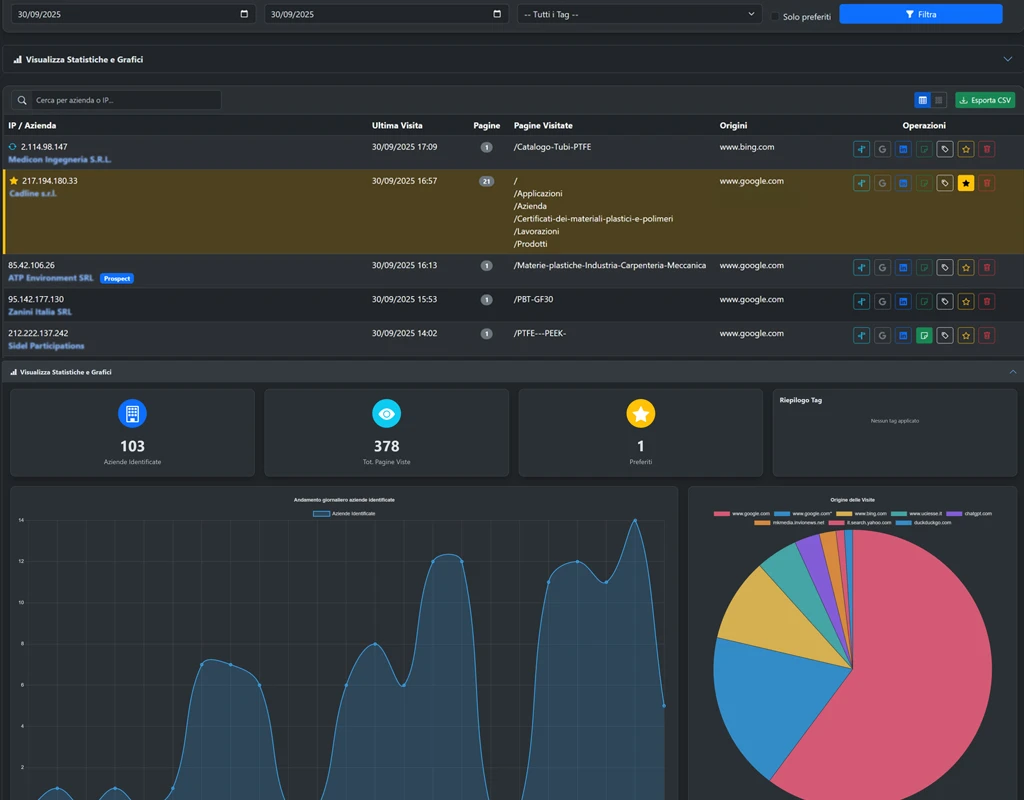Click the building icon above 103 Aziende Identificate
The height and width of the screenshot is (800, 1024).
pyautogui.click(x=132, y=413)
